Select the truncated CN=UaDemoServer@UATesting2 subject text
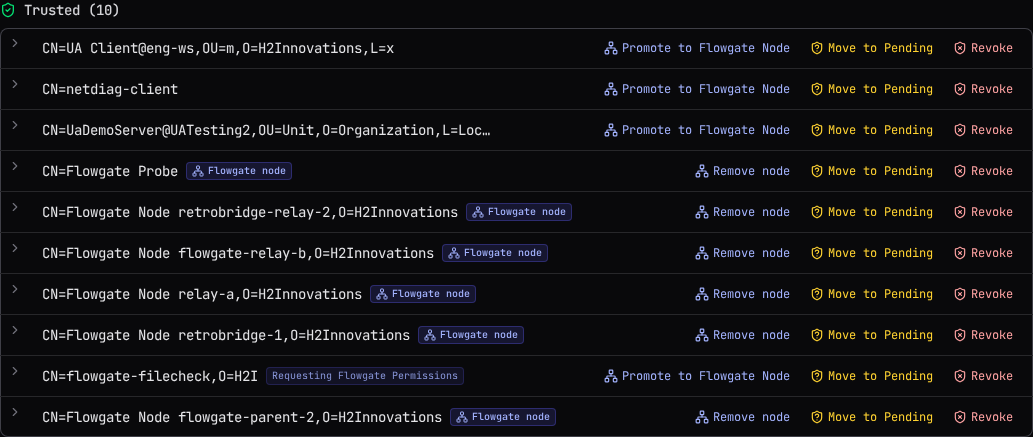Viewport: 1033px width, 437px height. pos(266,130)
